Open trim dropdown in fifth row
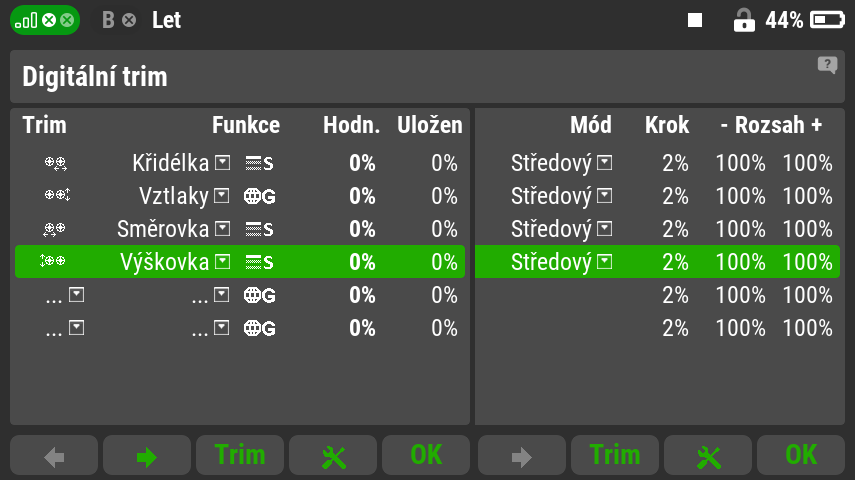Viewport: 856px width, 481px height. [76, 295]
